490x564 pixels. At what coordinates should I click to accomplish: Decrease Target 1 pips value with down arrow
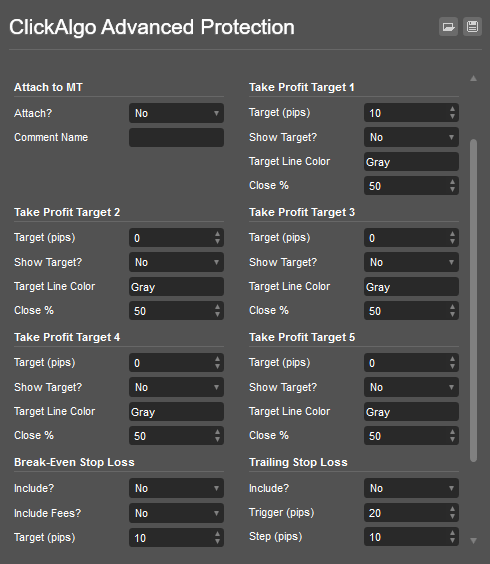[452, 117]
